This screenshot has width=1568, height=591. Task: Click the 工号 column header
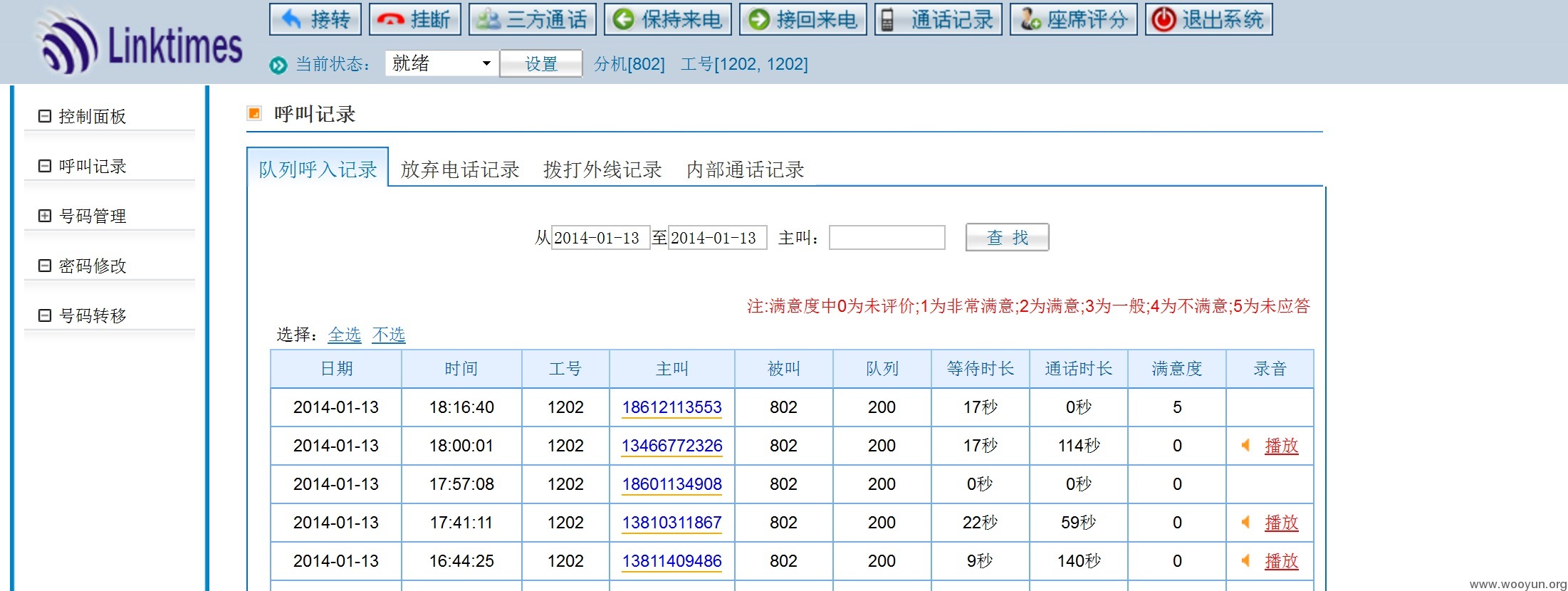click(565, 369)
